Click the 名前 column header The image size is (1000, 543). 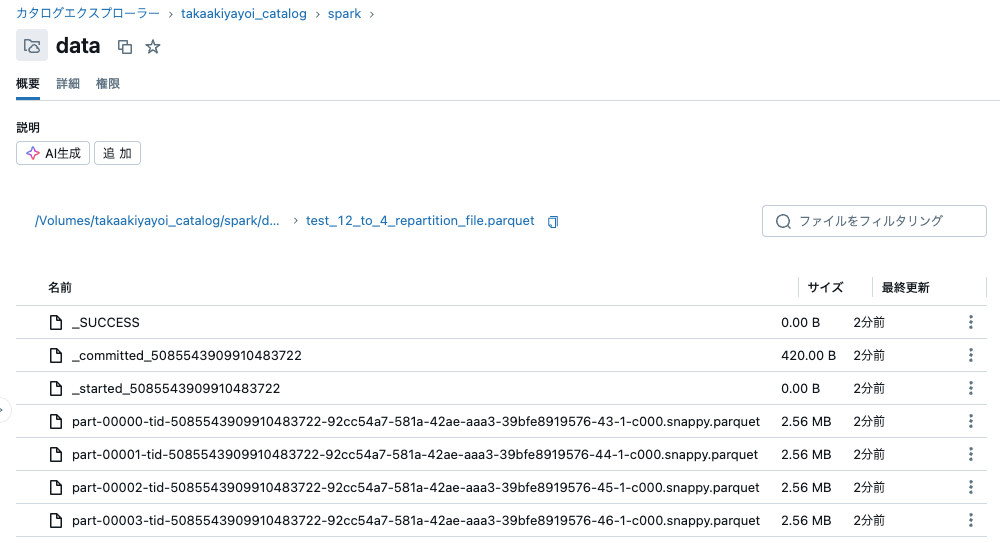coord(60,288)
